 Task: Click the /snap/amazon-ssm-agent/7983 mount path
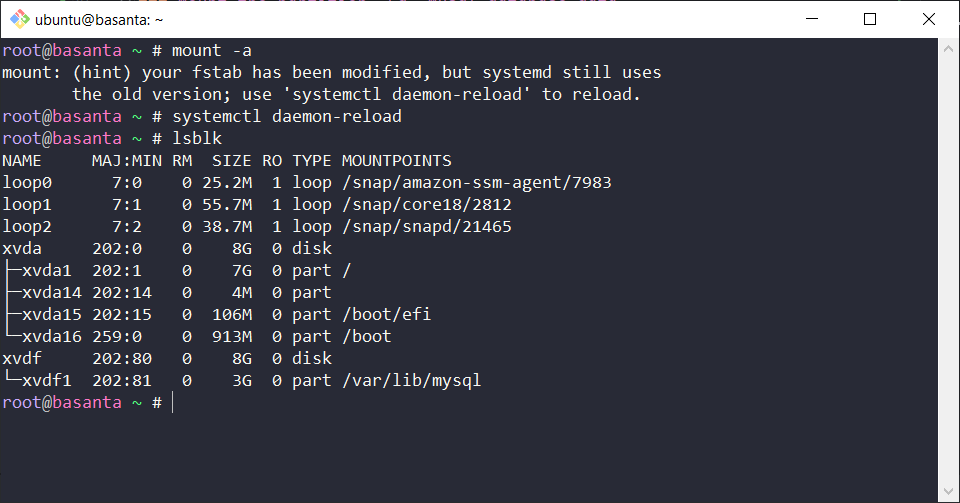[x=476, y=182]
